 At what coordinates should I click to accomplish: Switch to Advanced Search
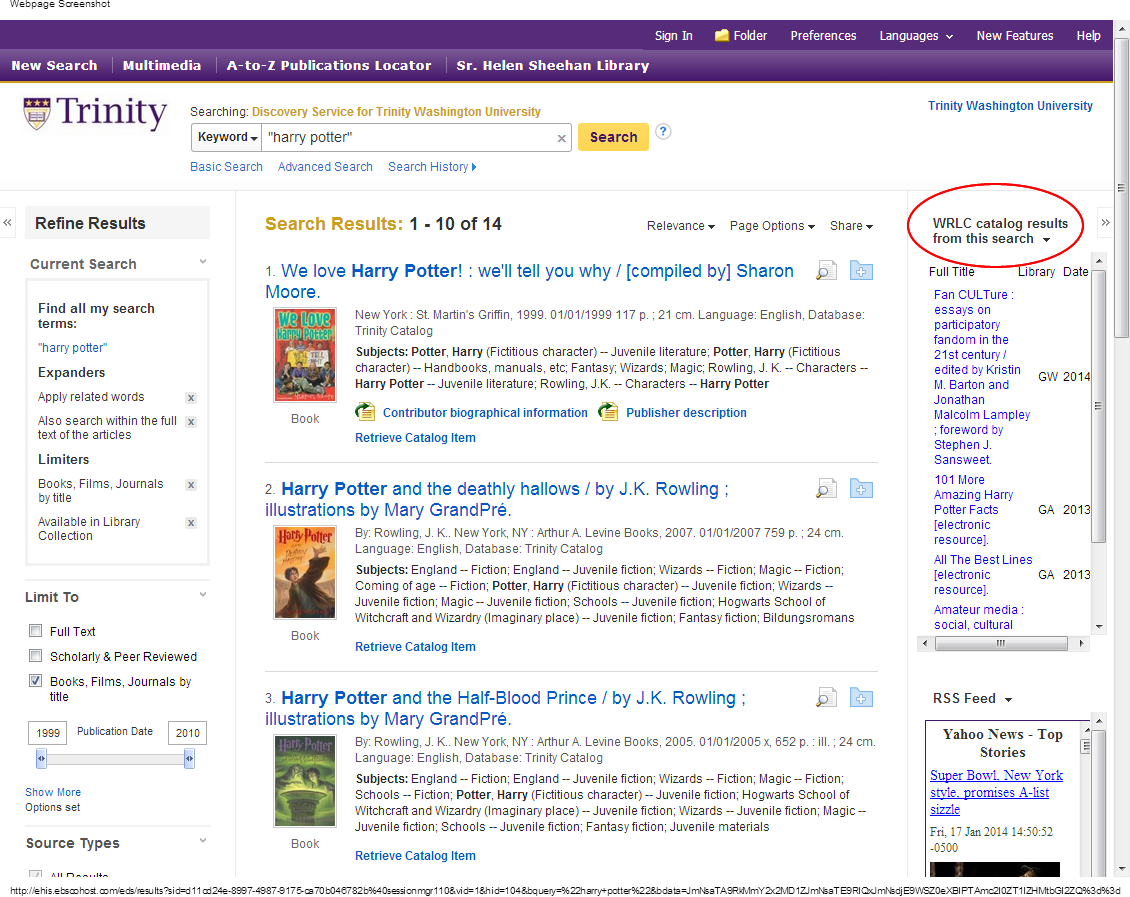325,166
